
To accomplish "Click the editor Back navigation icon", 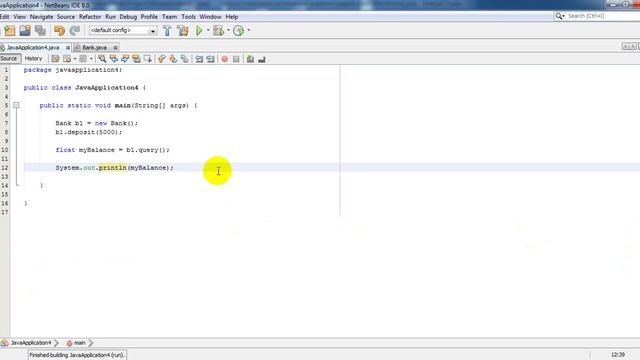I will tap(67, 59).
